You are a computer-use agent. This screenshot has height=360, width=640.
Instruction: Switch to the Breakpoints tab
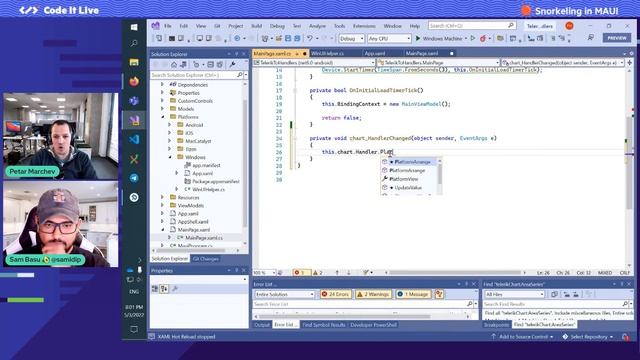[496, 324]
